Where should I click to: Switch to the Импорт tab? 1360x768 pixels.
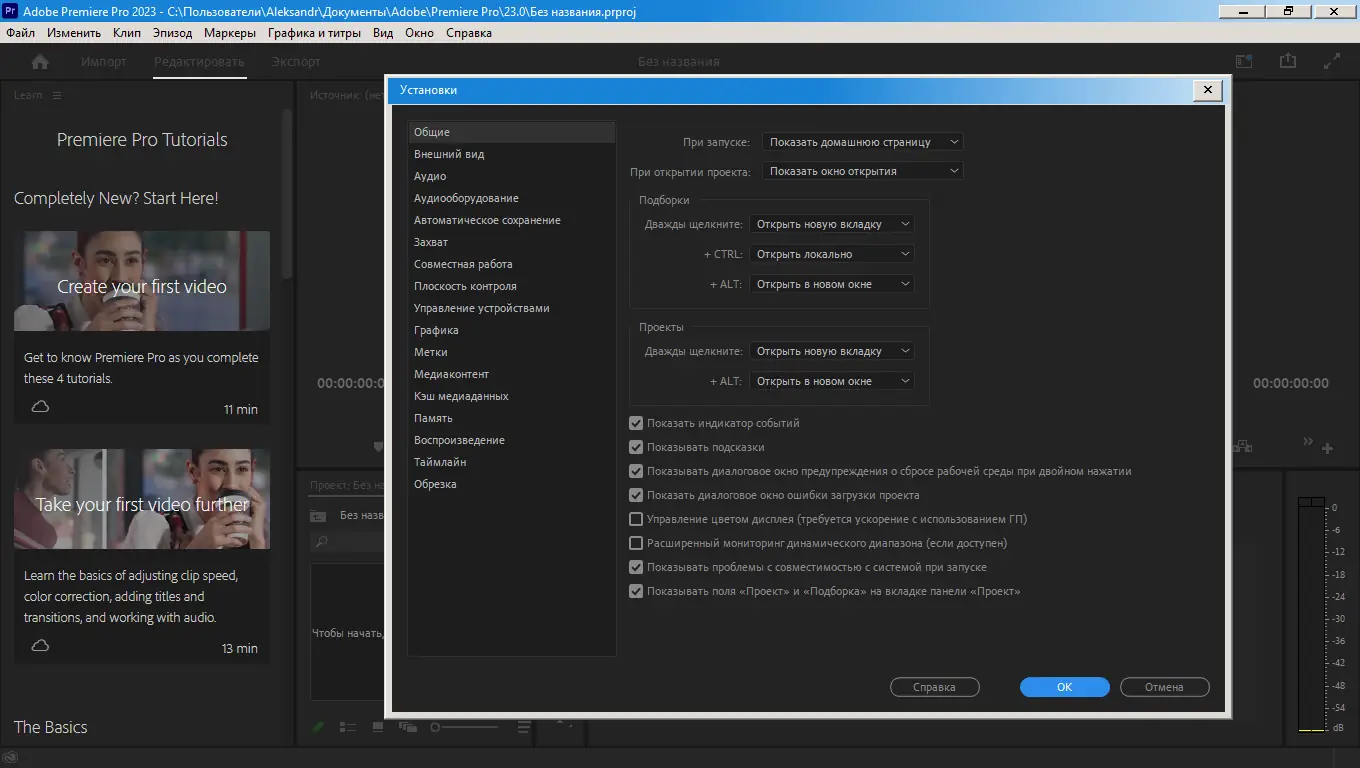tap(104, 62)
